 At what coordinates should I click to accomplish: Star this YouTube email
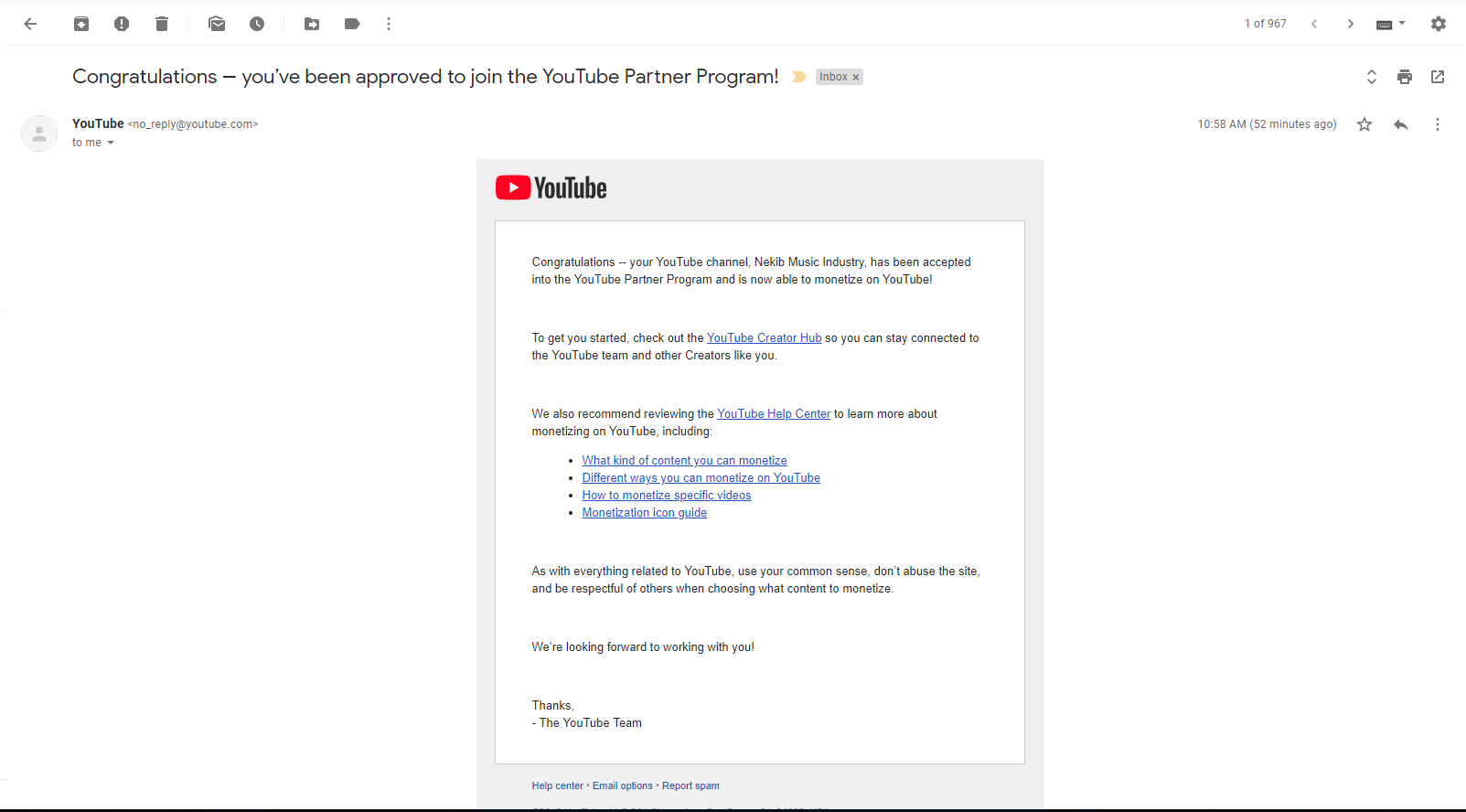pos(1364,124)
